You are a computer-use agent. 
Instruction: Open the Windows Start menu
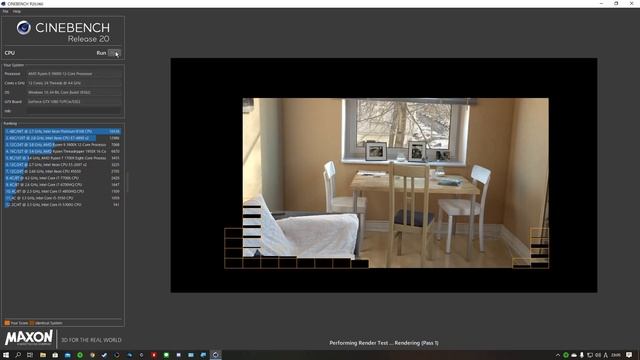(x=6, y=355)
